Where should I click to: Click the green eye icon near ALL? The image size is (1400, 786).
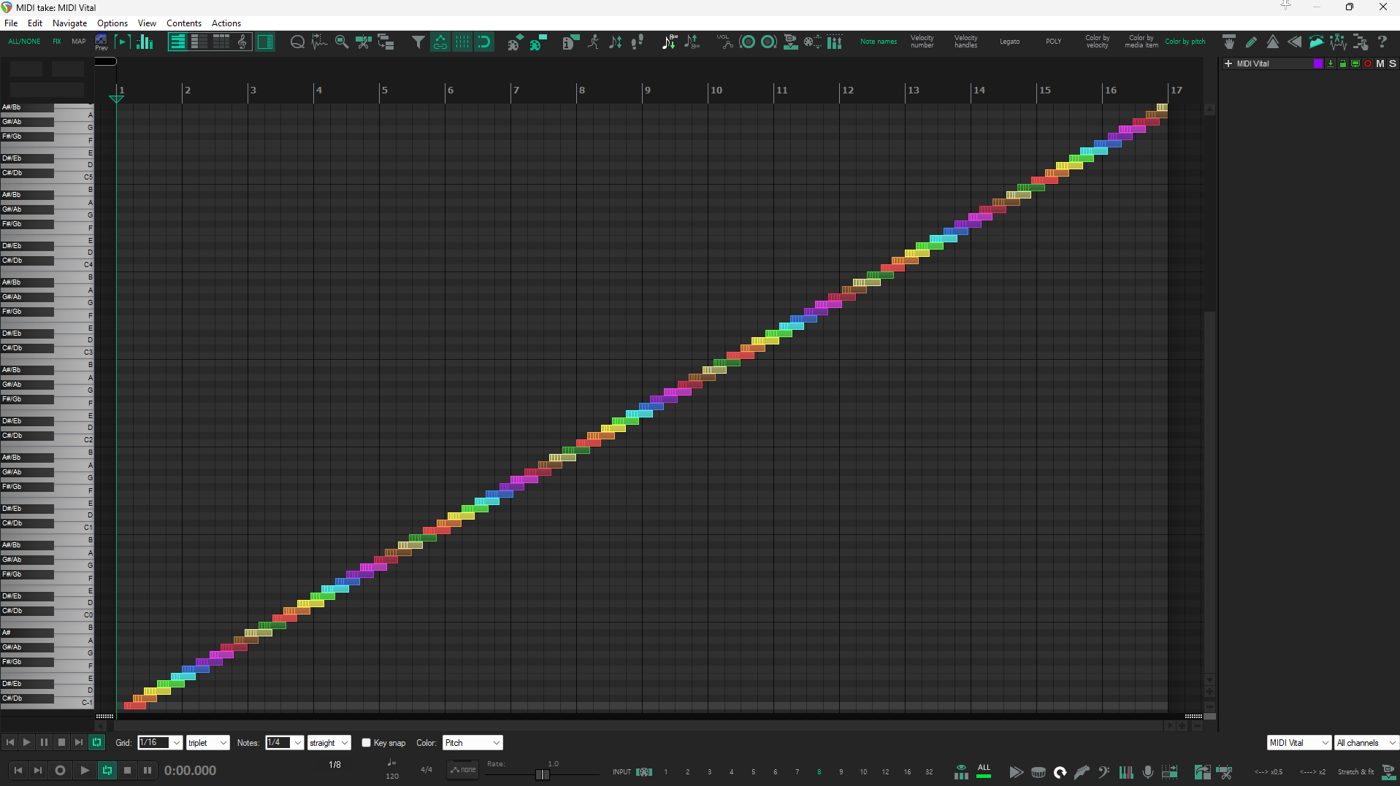pyautogui.click(x=961, y=772)
